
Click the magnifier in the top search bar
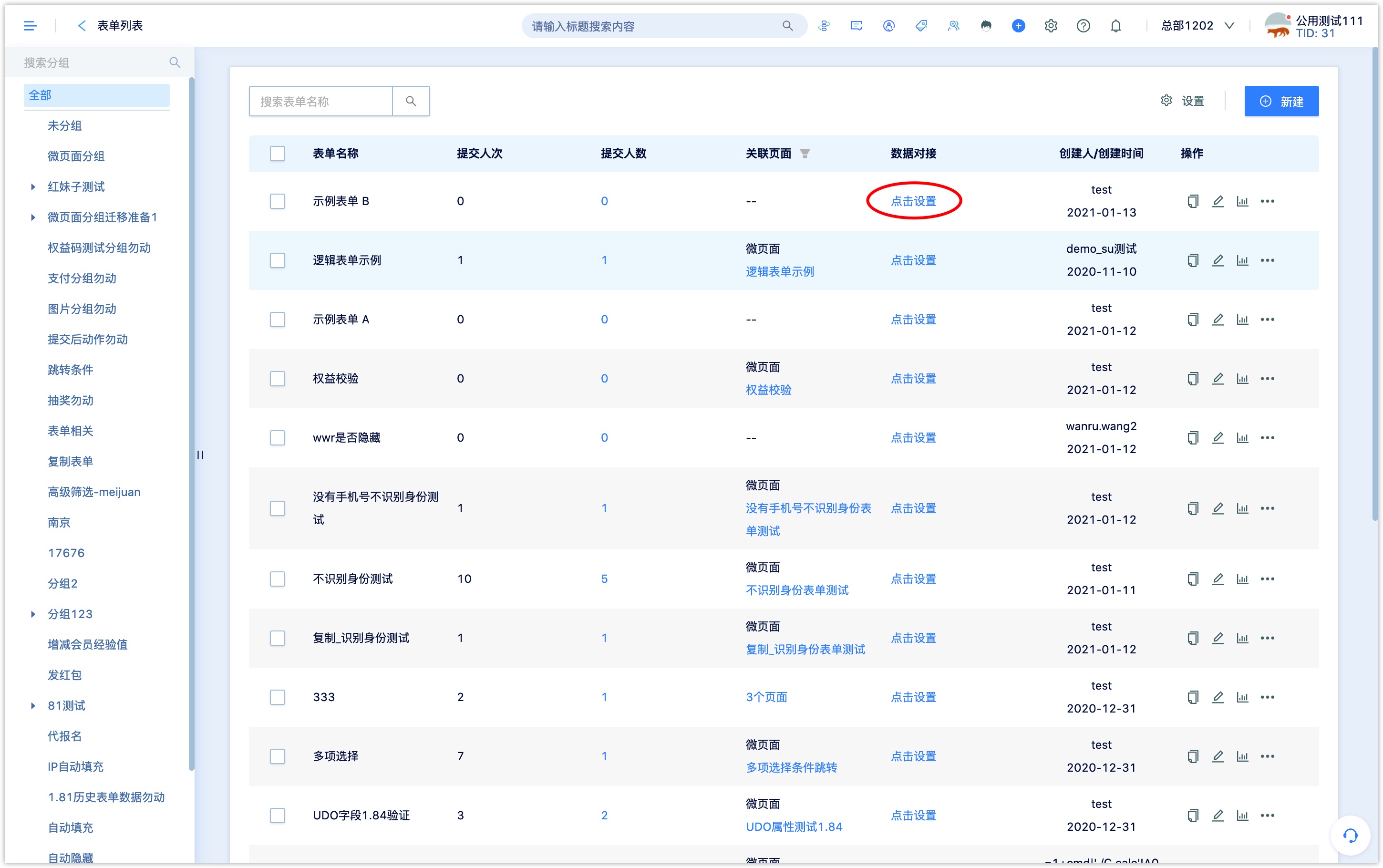(787, 26)
